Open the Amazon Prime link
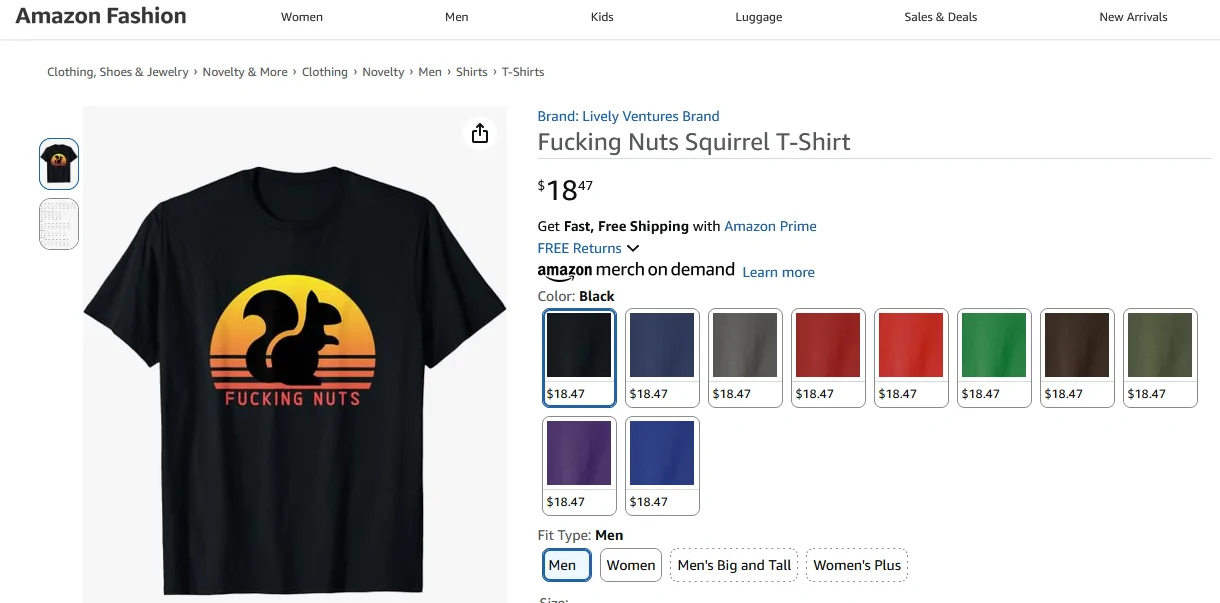Screen dimensions: 1220x603 click(x=770, y=226)
